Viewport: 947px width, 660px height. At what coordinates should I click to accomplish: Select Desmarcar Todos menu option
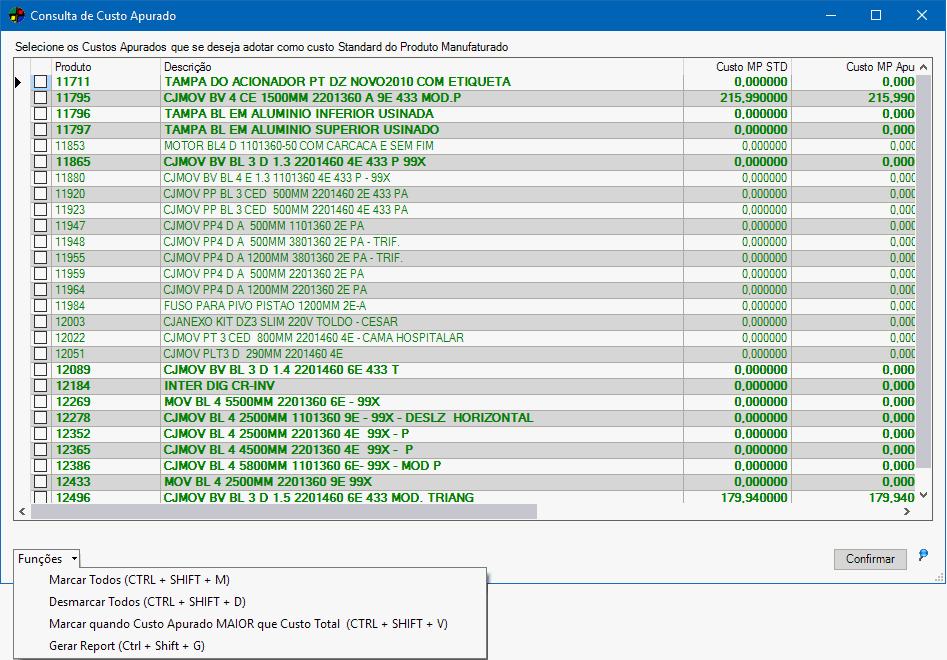[147, 602]
